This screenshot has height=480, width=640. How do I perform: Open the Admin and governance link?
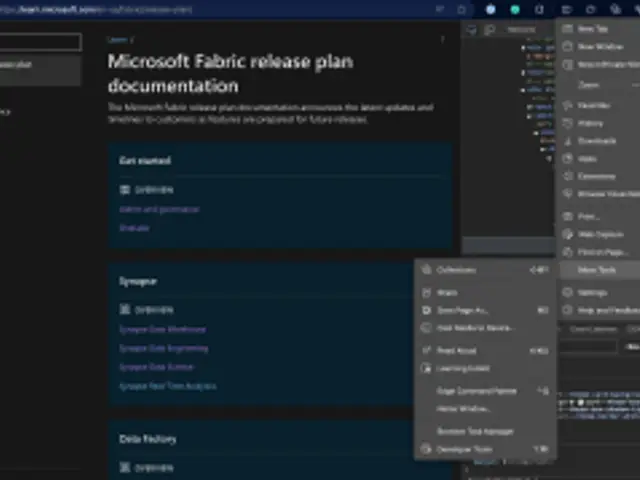[x=159, y=209]
